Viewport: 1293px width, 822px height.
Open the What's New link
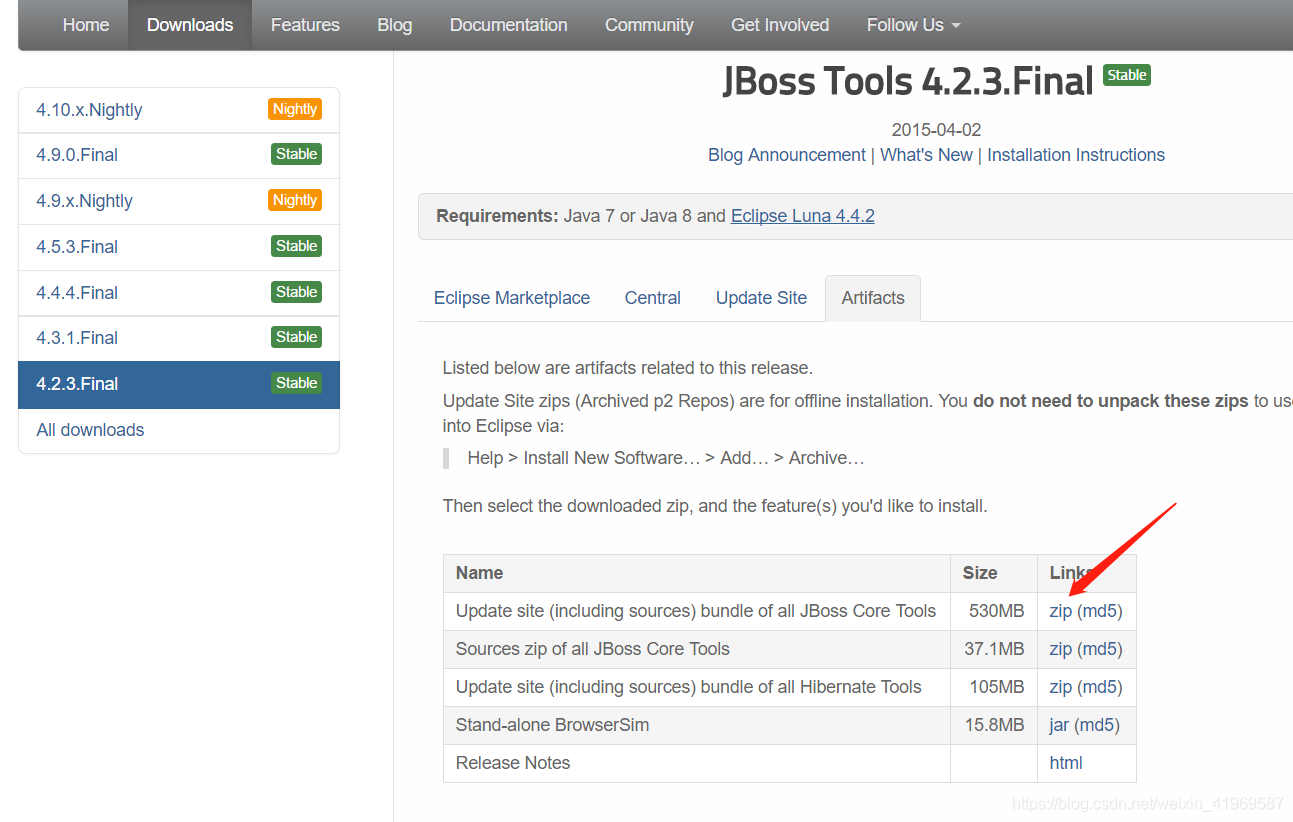926,155
